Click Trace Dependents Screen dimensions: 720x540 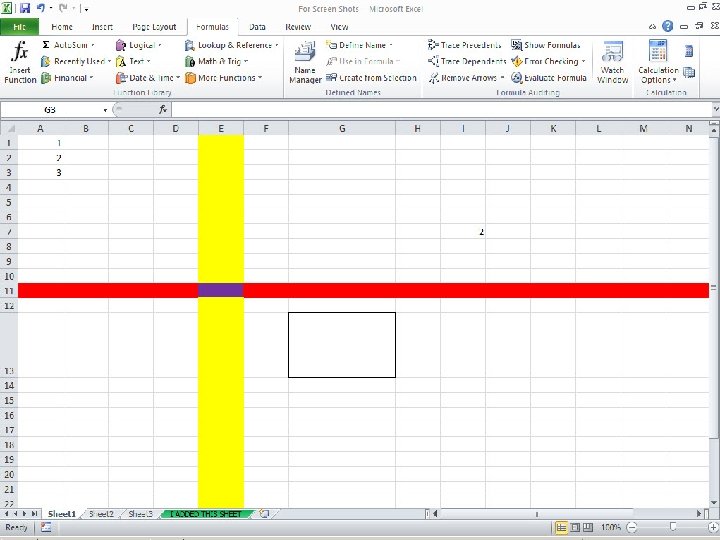click(467, 61)
